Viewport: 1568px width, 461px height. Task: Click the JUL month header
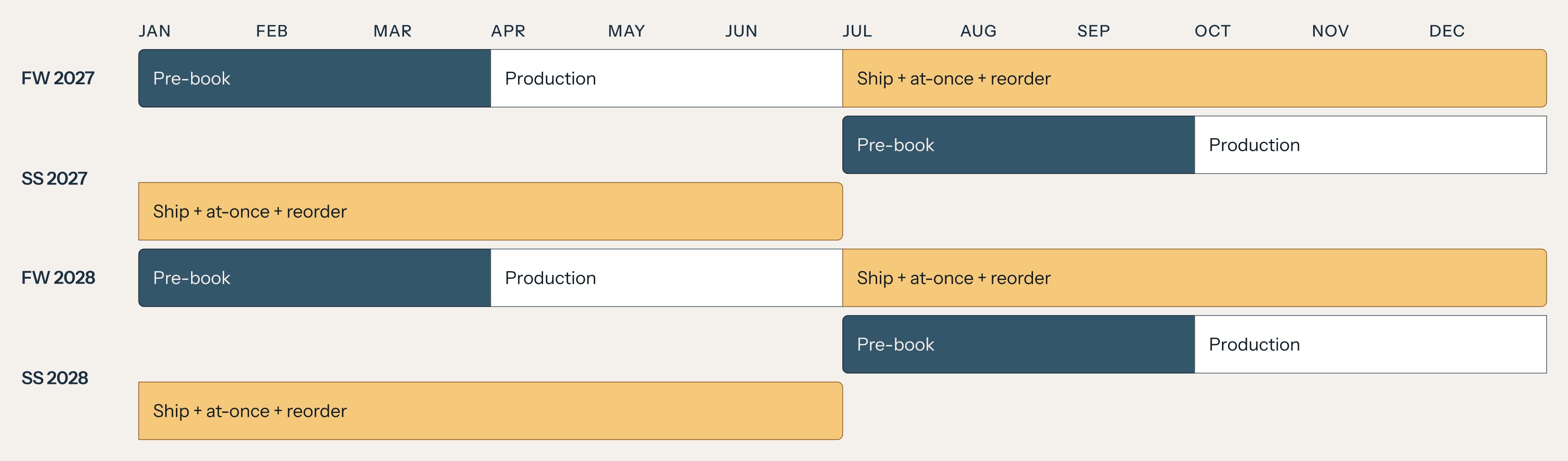point(857,31)
